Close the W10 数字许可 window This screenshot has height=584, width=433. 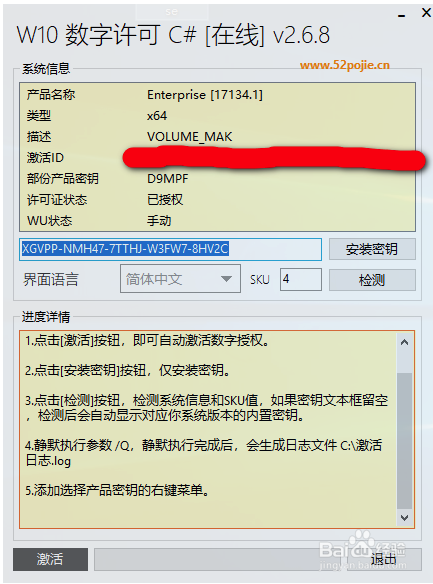click(x=426, y=13)
